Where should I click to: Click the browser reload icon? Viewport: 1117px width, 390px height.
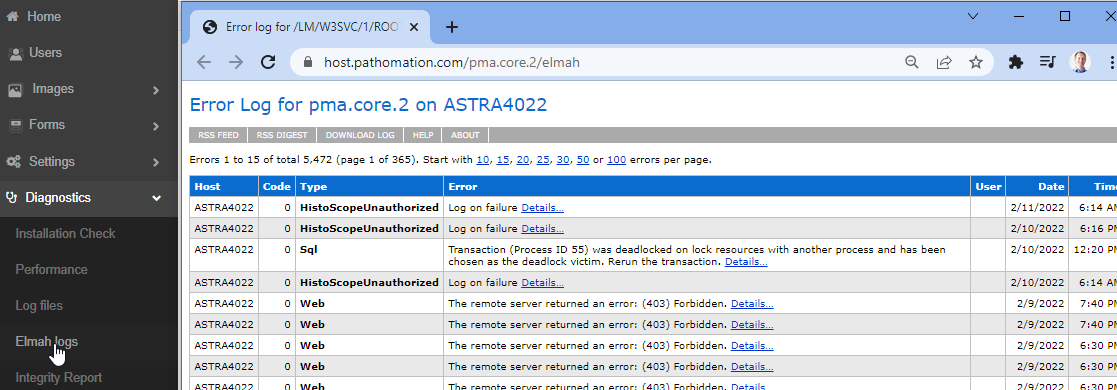click(268, 62)
